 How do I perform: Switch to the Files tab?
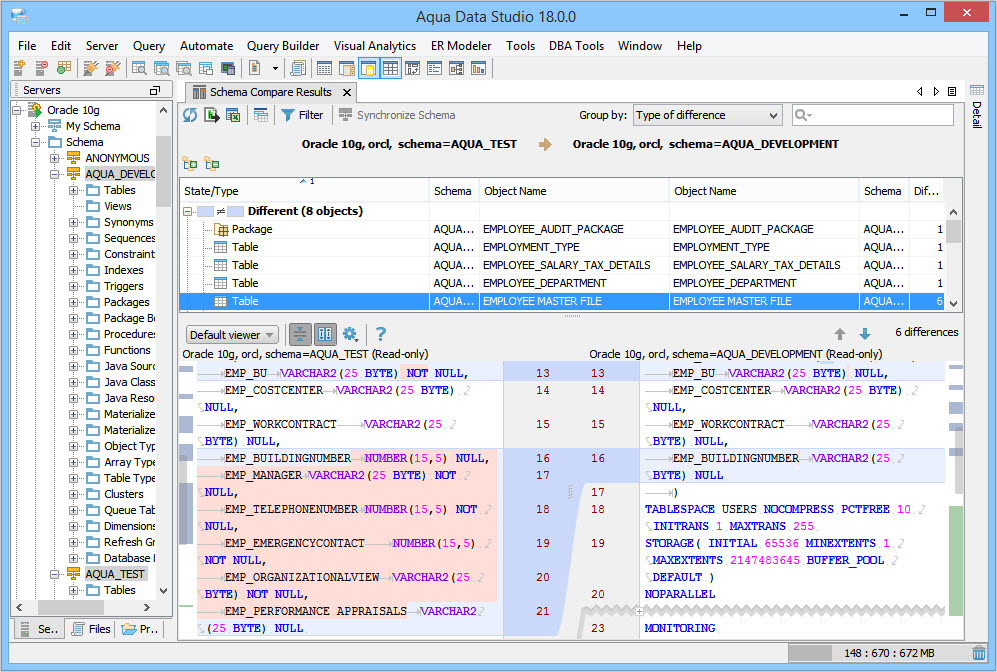click(90, 629)
